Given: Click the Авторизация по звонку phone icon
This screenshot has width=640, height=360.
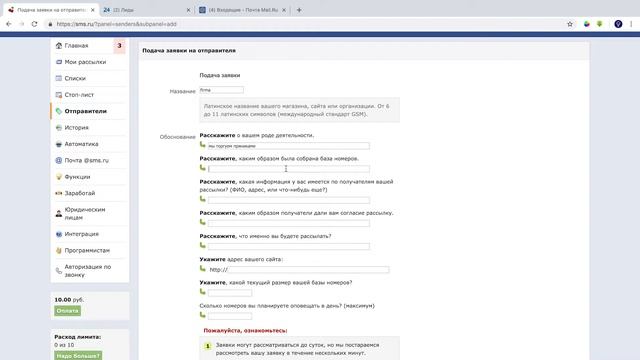Looking at the screenshot, I should 59,271.
